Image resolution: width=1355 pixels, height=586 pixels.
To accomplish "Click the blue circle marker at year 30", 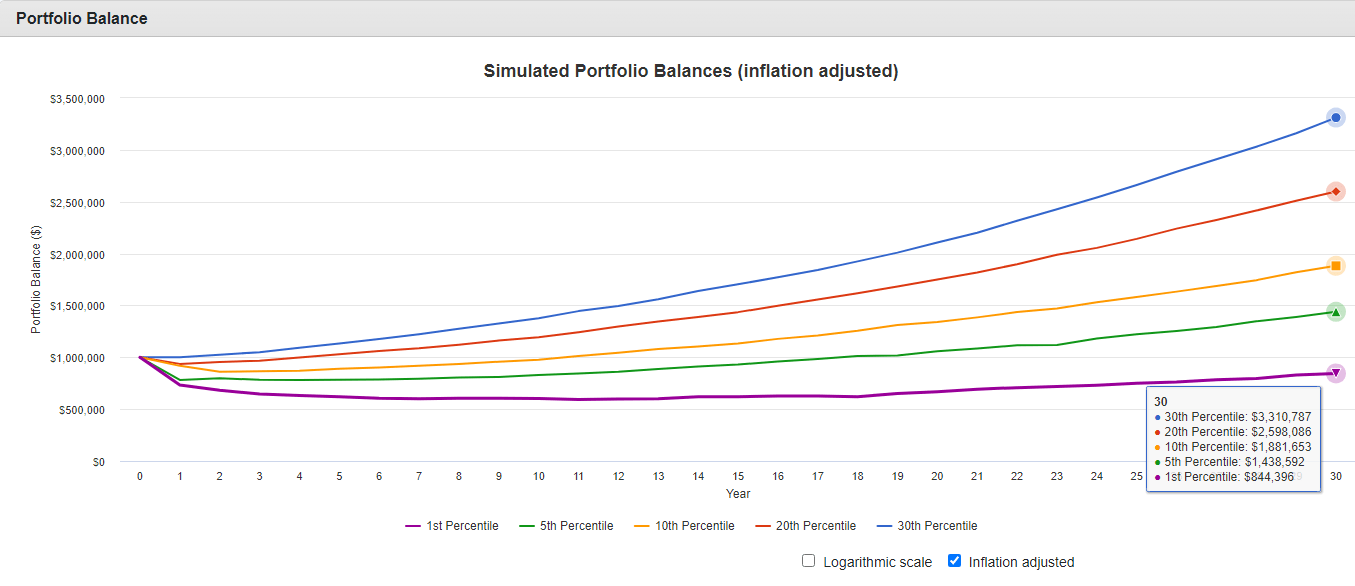I will pyautogui.click(x=1335, y=118).
